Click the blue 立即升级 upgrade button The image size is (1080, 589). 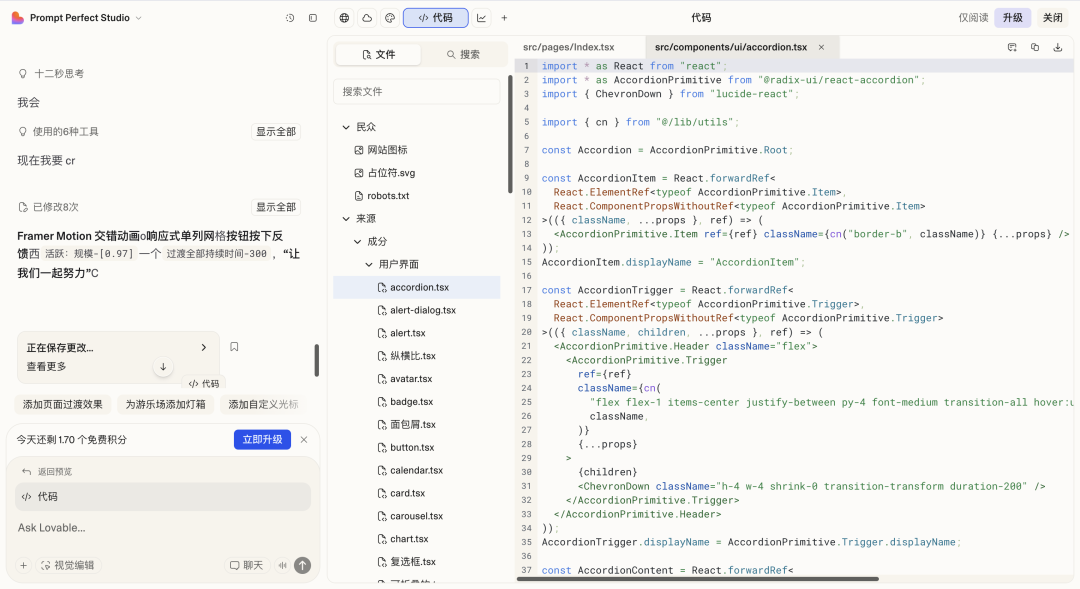pyautogui.click(x=262, y=439)
